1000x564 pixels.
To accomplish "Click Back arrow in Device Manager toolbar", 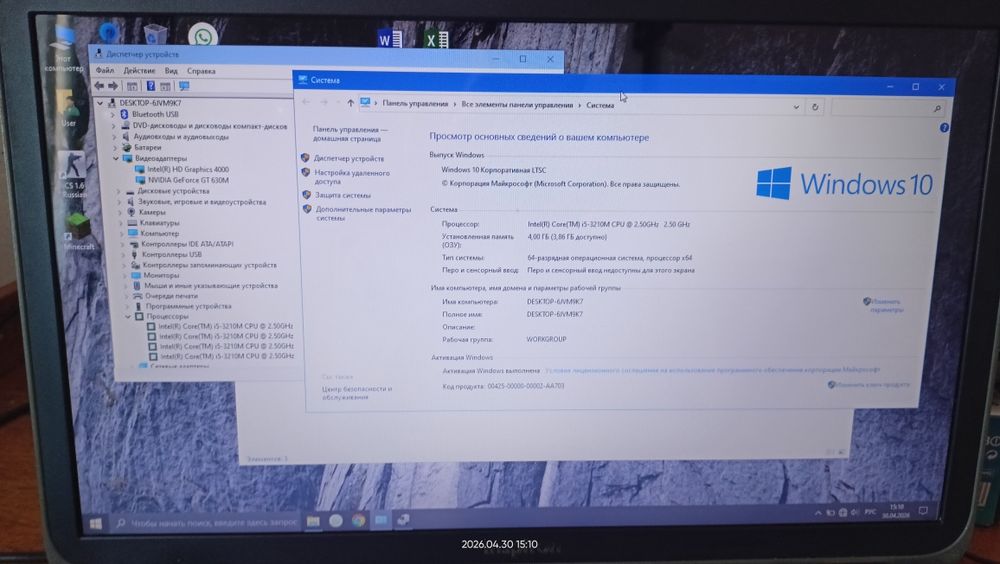I will tap(99, 85).
